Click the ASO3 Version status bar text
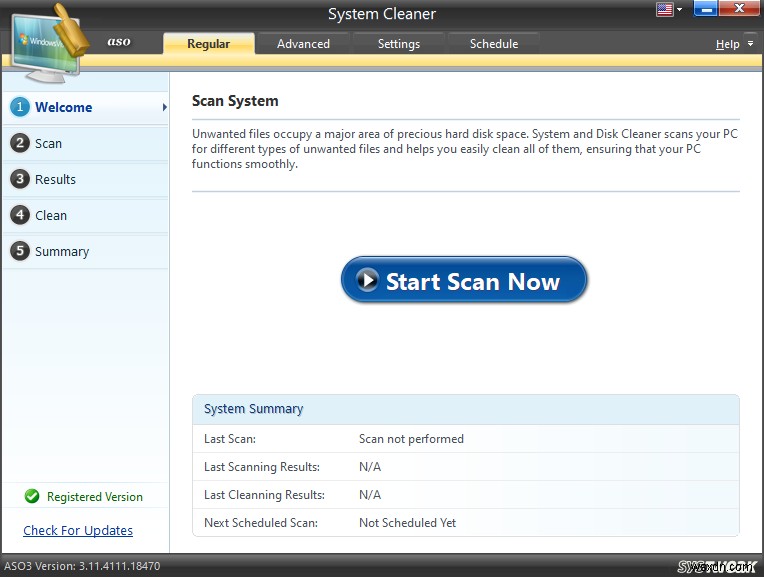 (x=82, y=566)
